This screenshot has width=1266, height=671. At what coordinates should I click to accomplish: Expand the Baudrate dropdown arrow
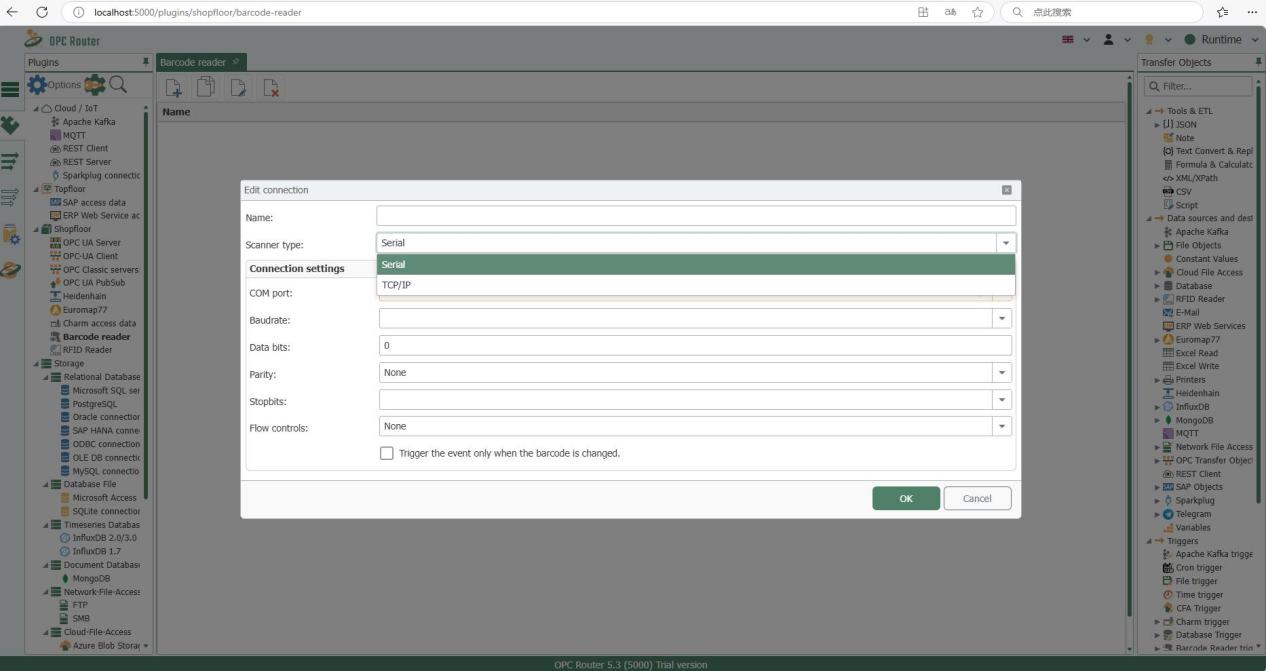pyautogui.click(x=1001, y=319)
